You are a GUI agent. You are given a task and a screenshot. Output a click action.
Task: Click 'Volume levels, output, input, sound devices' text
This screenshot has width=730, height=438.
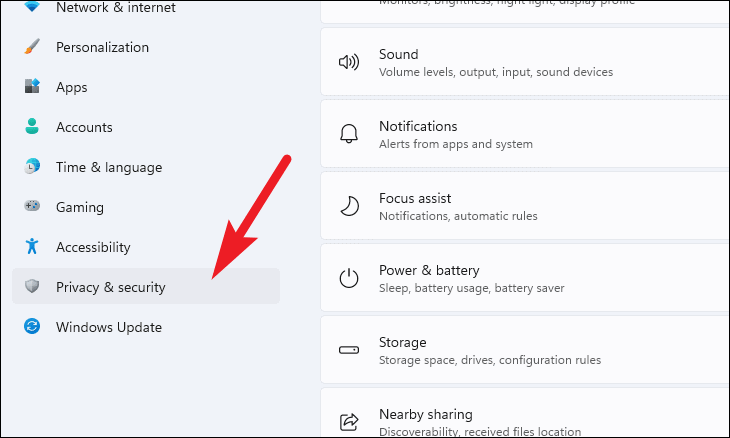tap(496, 72)
